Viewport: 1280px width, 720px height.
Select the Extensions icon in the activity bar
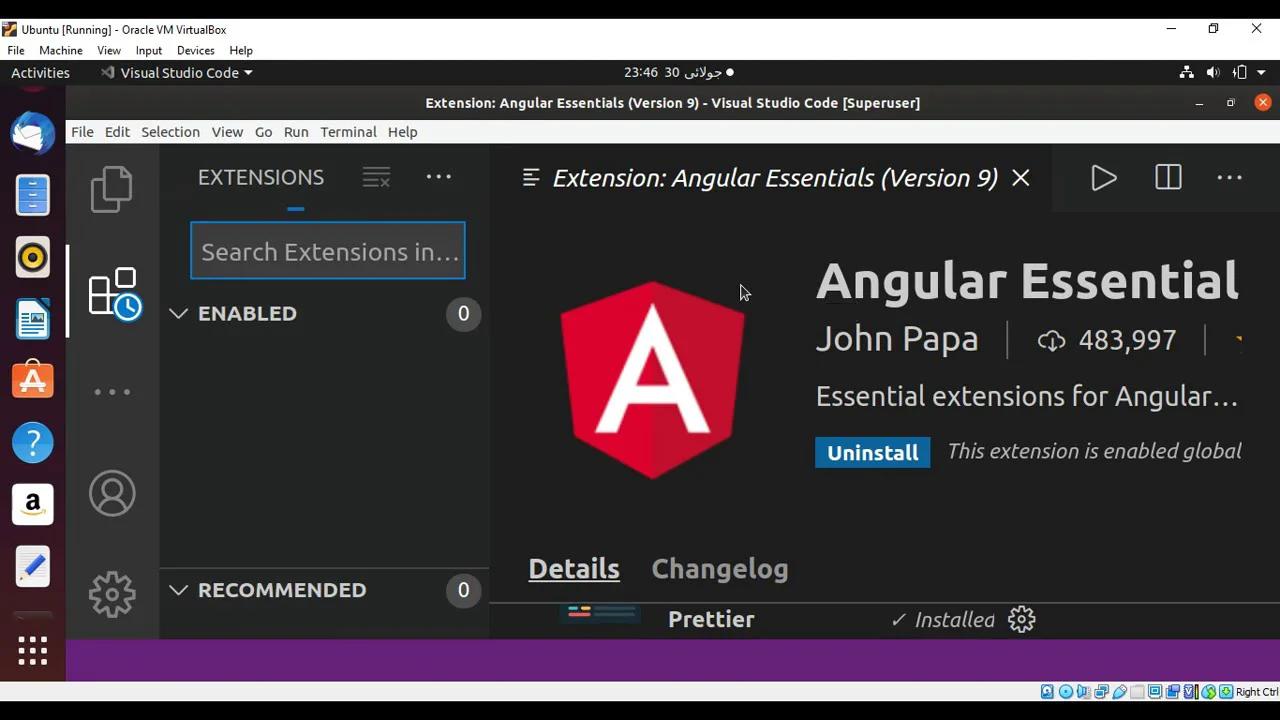[x=112, y=291]
